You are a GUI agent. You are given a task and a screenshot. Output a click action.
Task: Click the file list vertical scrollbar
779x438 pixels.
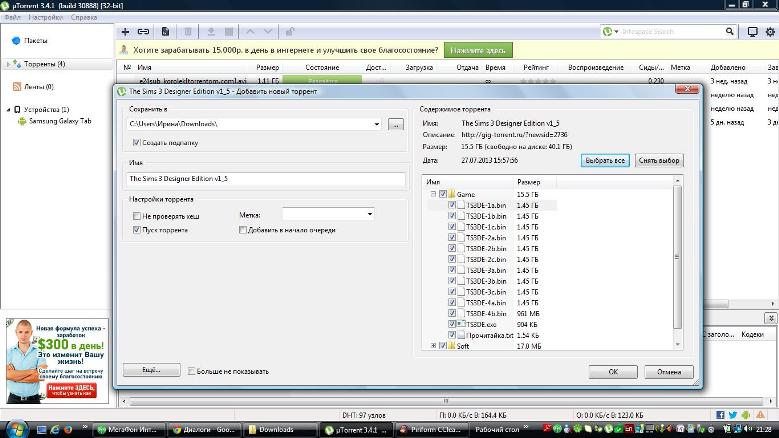point(679,260)
